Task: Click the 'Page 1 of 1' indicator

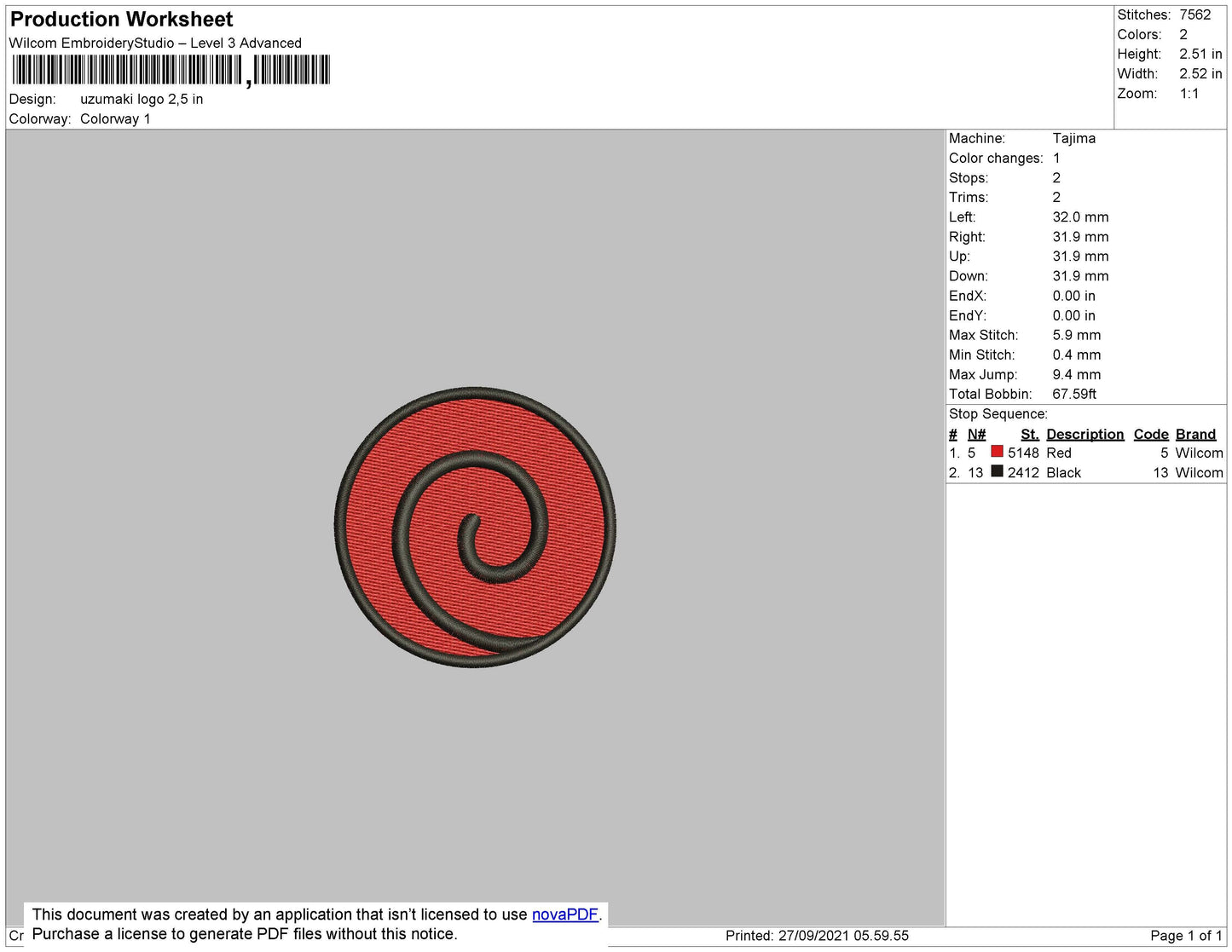Action: 1186,936
